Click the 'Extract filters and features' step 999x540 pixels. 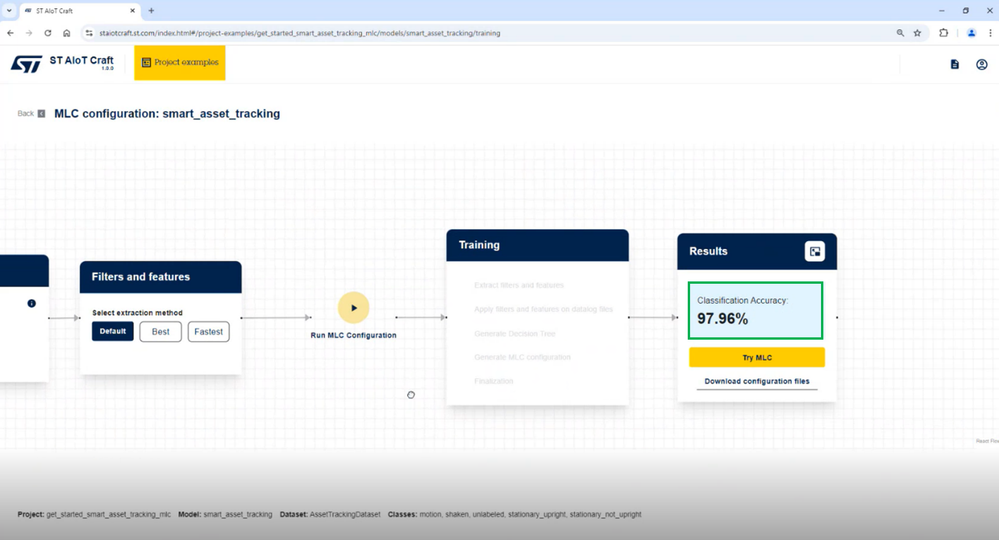(519, 285)
